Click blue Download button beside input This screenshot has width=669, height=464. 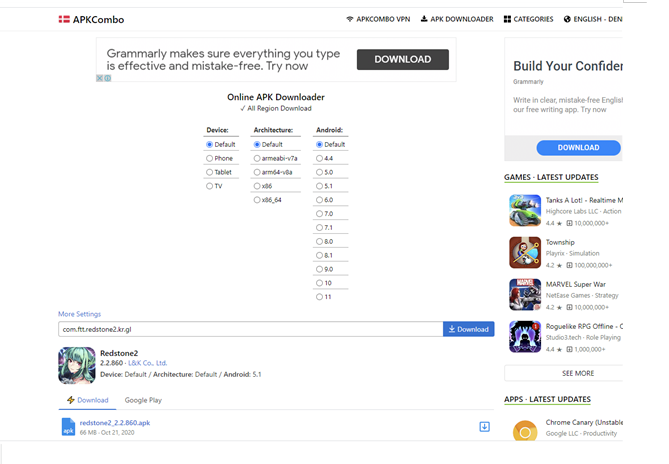468,329
